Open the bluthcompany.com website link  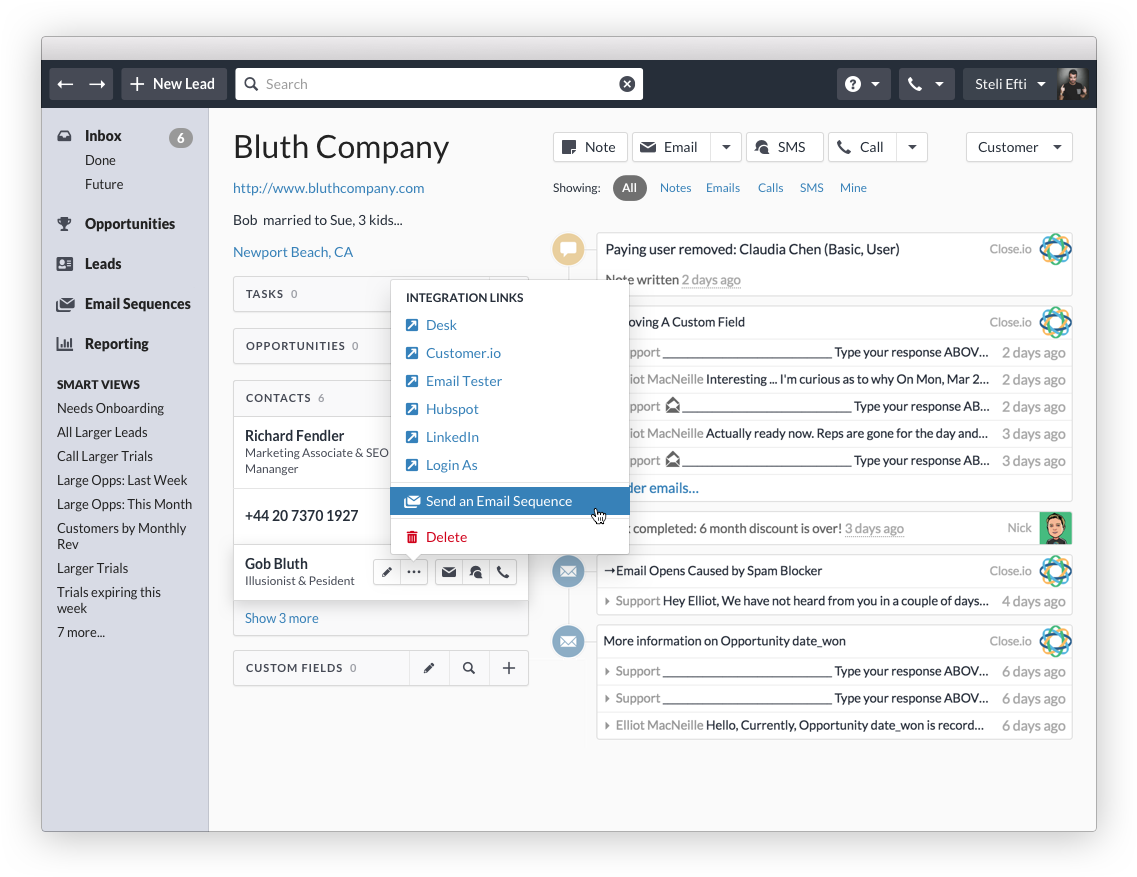click(328, 188)
